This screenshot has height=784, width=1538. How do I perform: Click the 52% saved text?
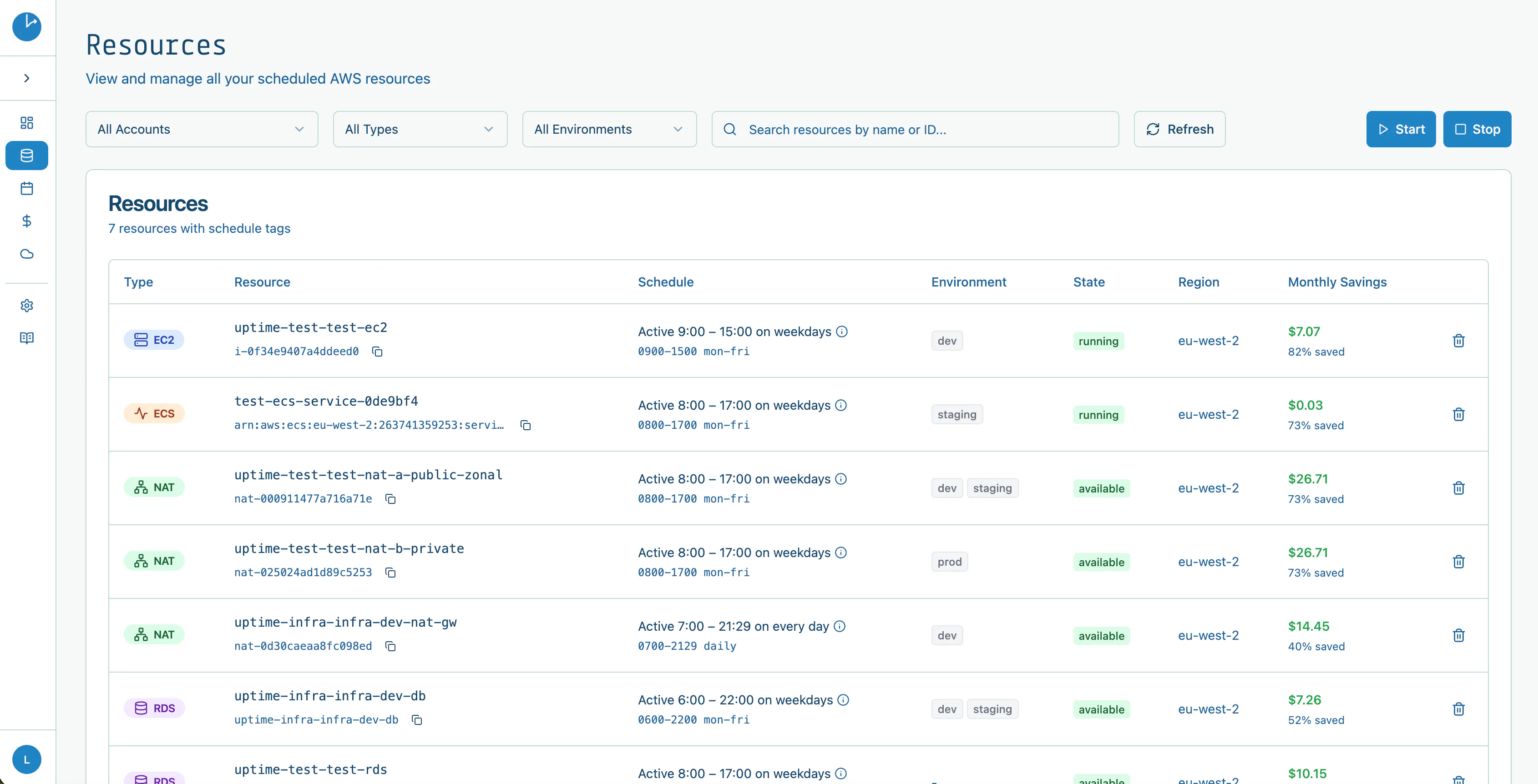(1316, 720)
